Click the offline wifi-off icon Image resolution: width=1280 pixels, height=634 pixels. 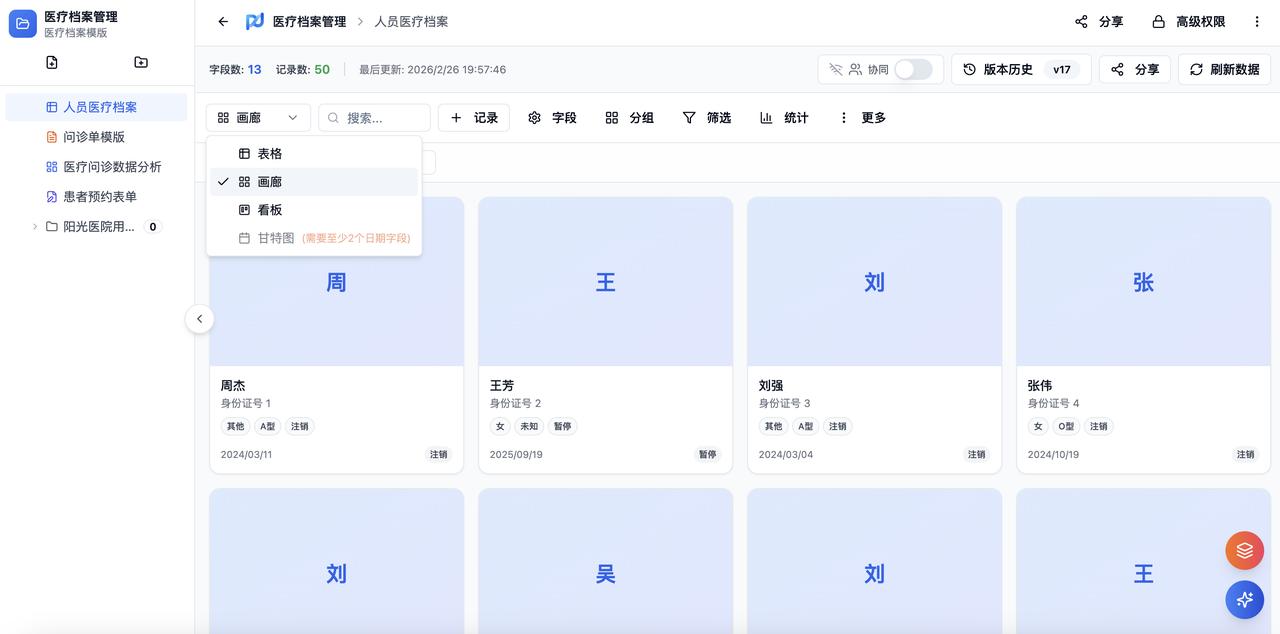[x=836, y=69]
